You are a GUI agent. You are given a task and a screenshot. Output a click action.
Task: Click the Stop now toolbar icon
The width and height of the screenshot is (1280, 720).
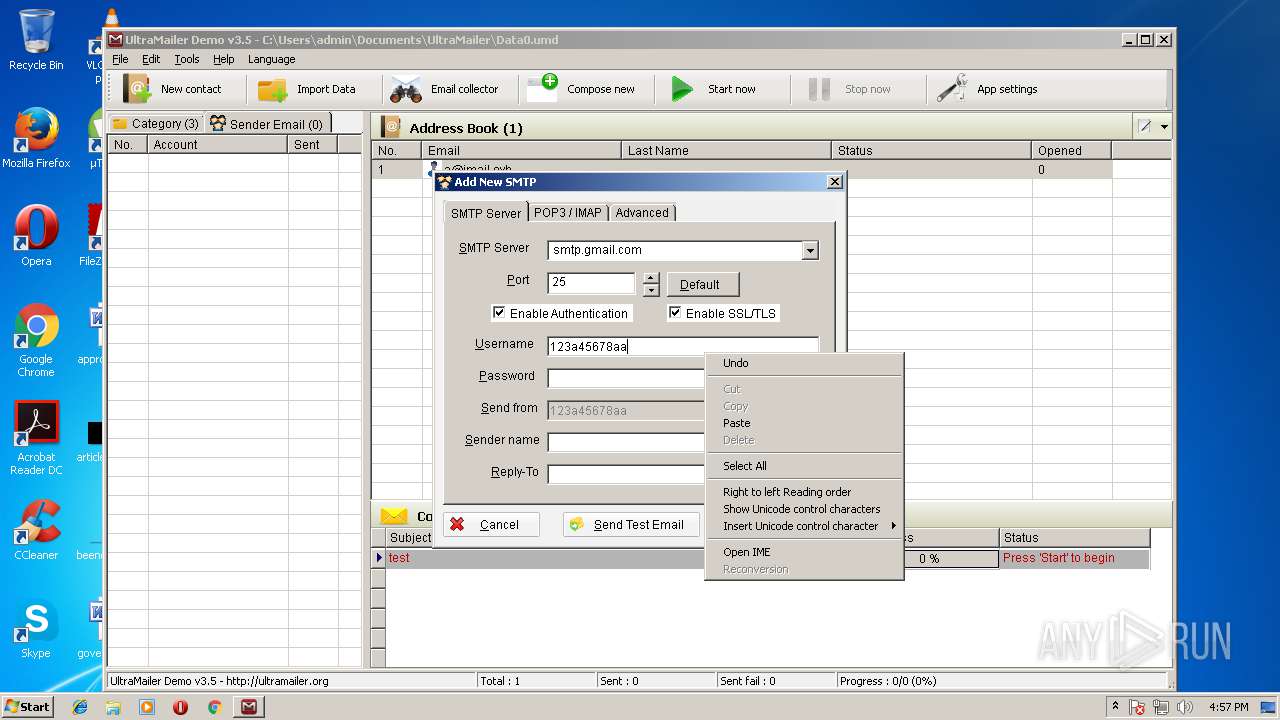pyautogui.click(x=819, y=89)
